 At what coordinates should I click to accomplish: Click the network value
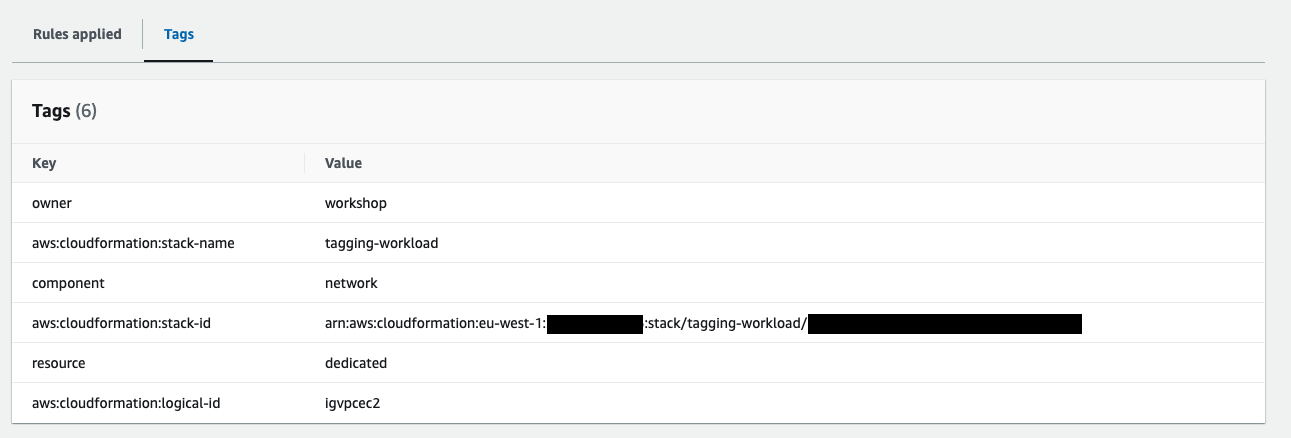click(351, 283)
